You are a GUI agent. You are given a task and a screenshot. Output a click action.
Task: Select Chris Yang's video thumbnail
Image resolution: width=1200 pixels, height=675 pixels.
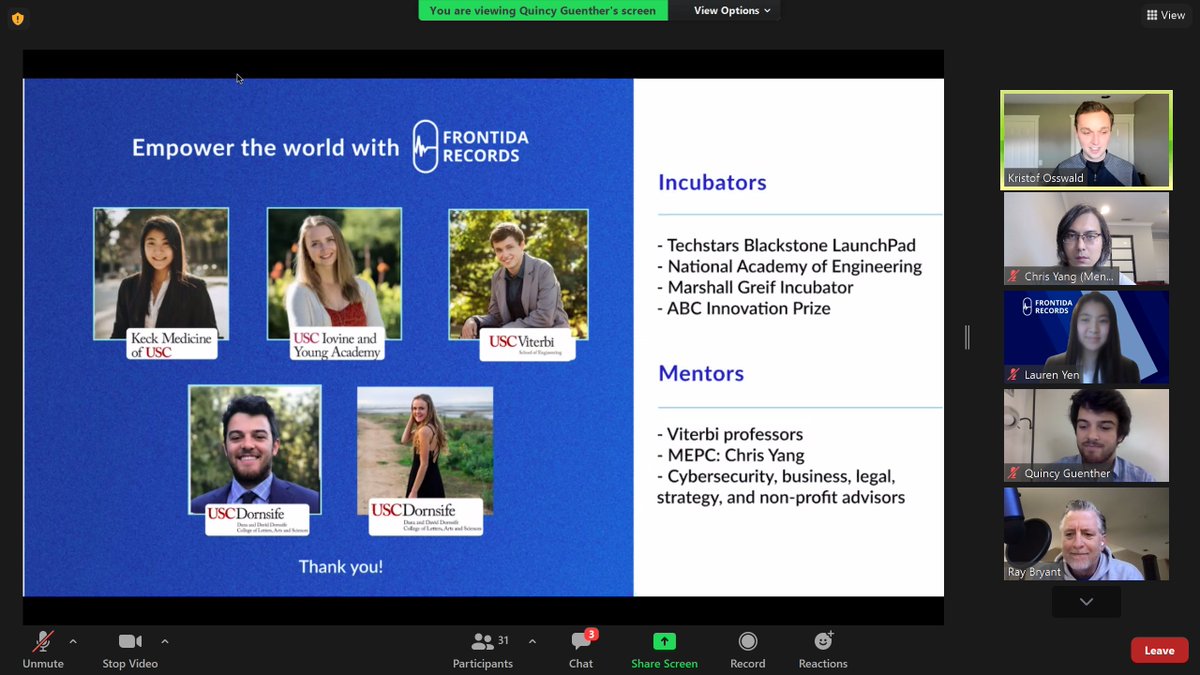[1086, 238]
